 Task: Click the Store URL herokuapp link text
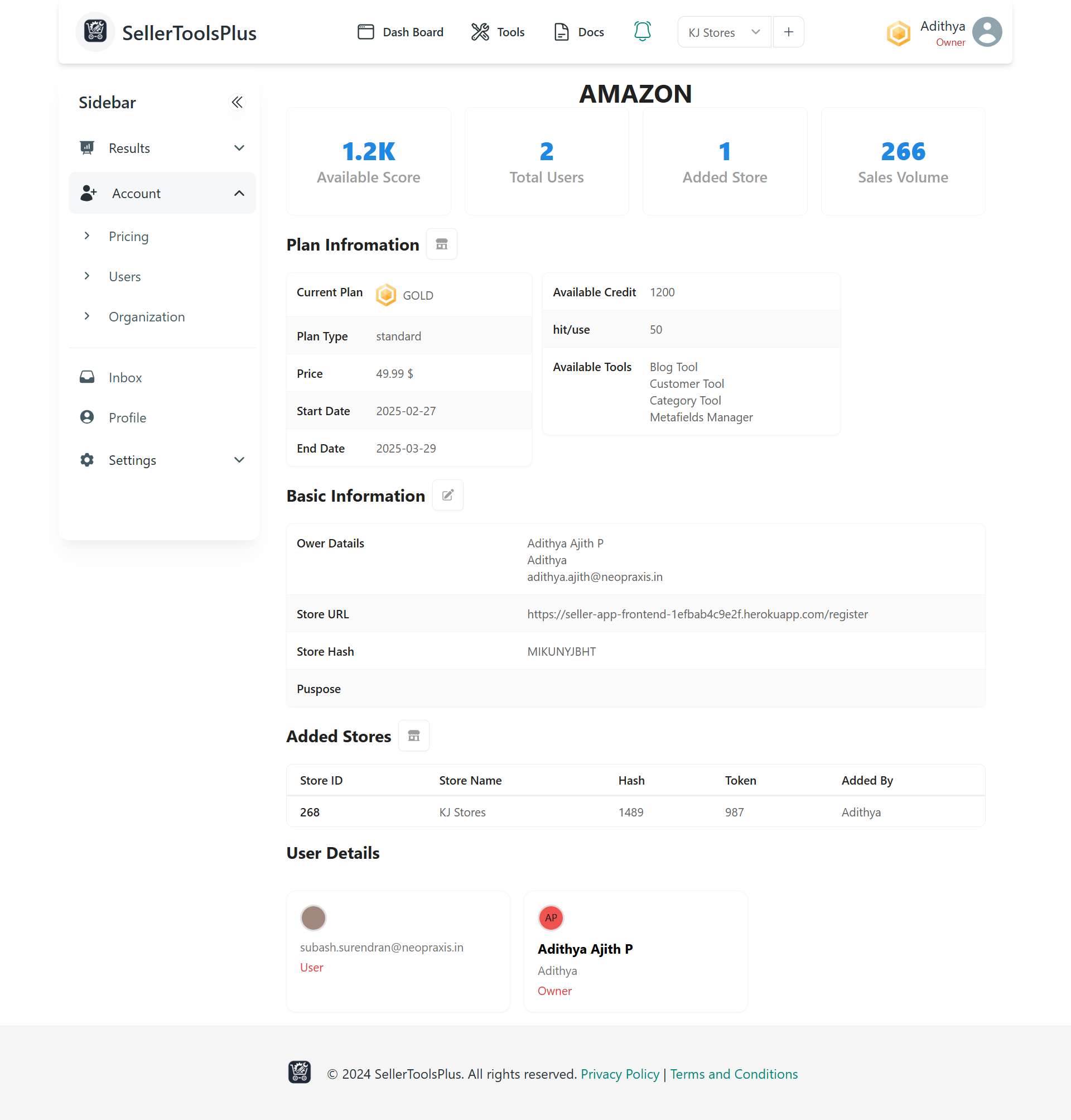coord(697,614)
